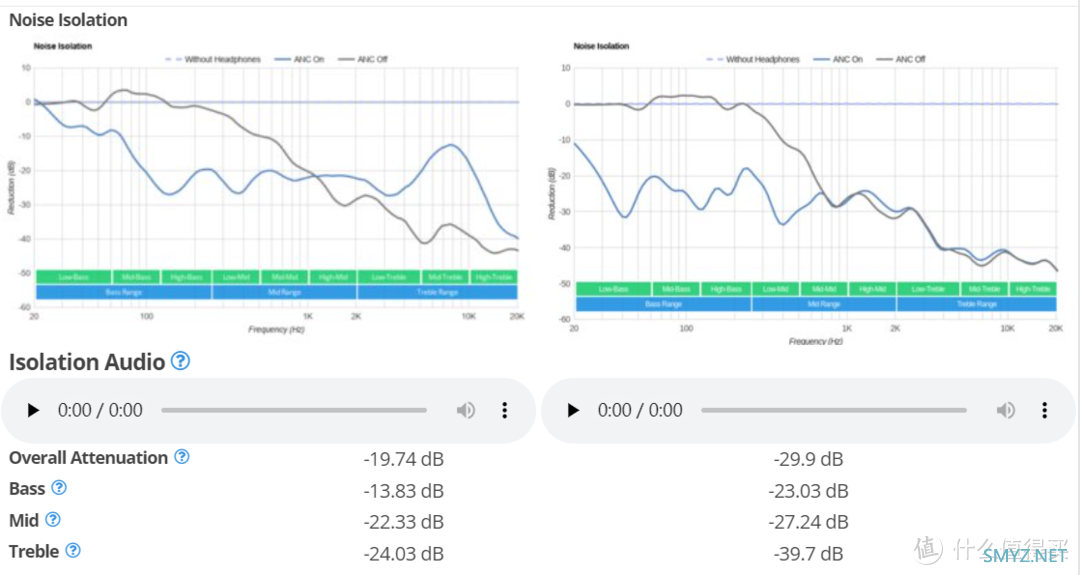Click Mid-Treble band in right chart
This screenshot has width=1080, height=575.
[x=984, y=289]
